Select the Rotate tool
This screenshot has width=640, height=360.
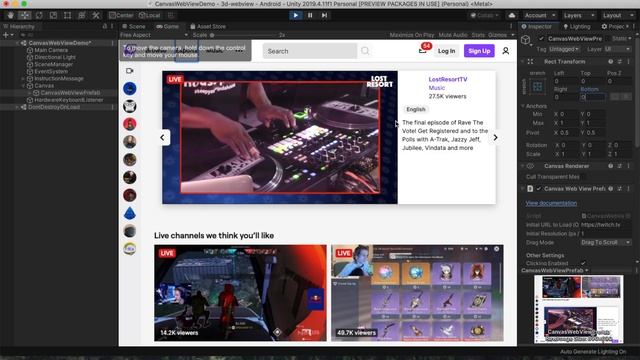tap(39, 15)
